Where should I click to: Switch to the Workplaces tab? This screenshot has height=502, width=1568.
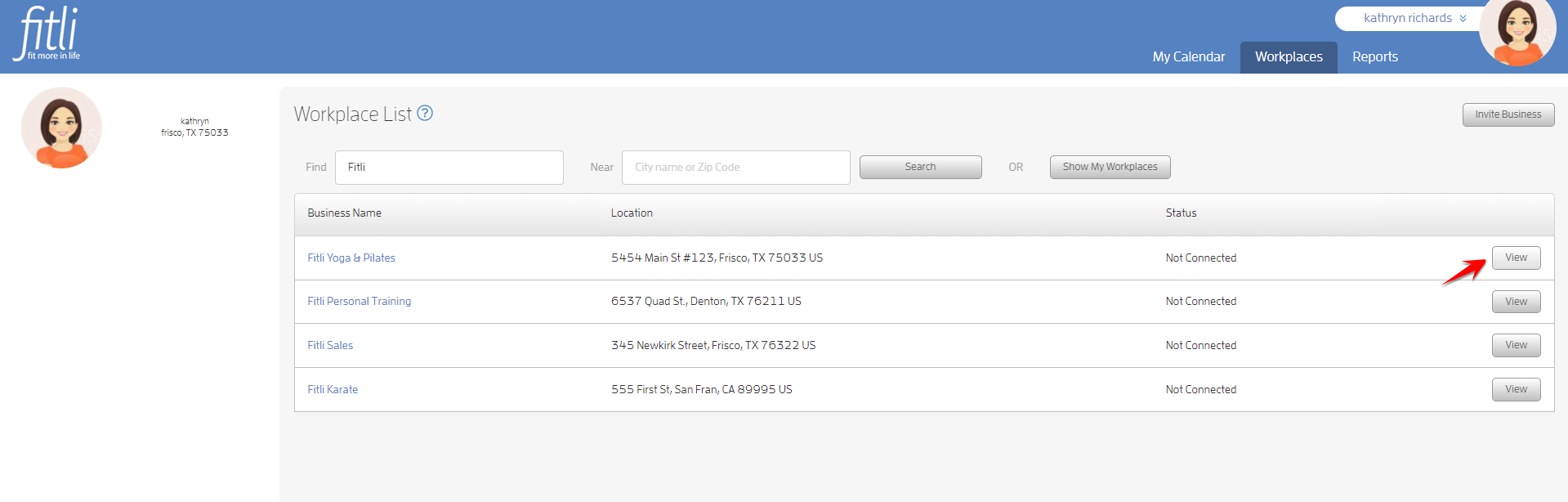click(1289, 56)
